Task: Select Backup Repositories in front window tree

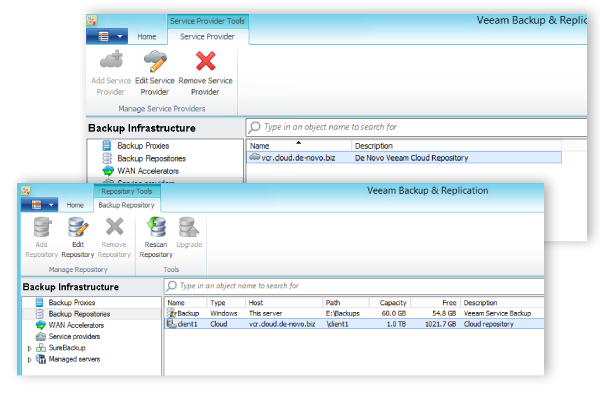Action: 79,314
